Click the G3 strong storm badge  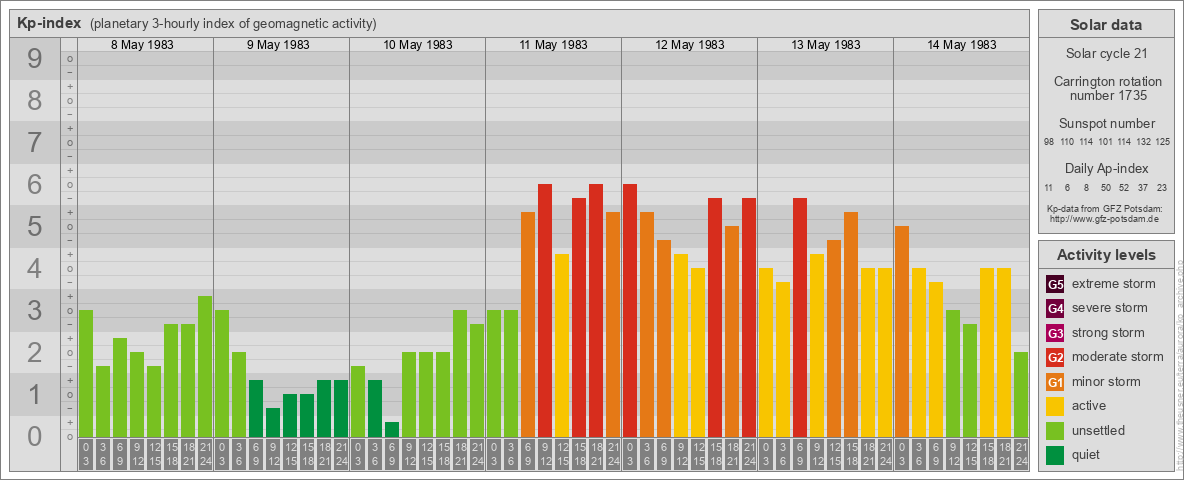(x=1055, y=333)
